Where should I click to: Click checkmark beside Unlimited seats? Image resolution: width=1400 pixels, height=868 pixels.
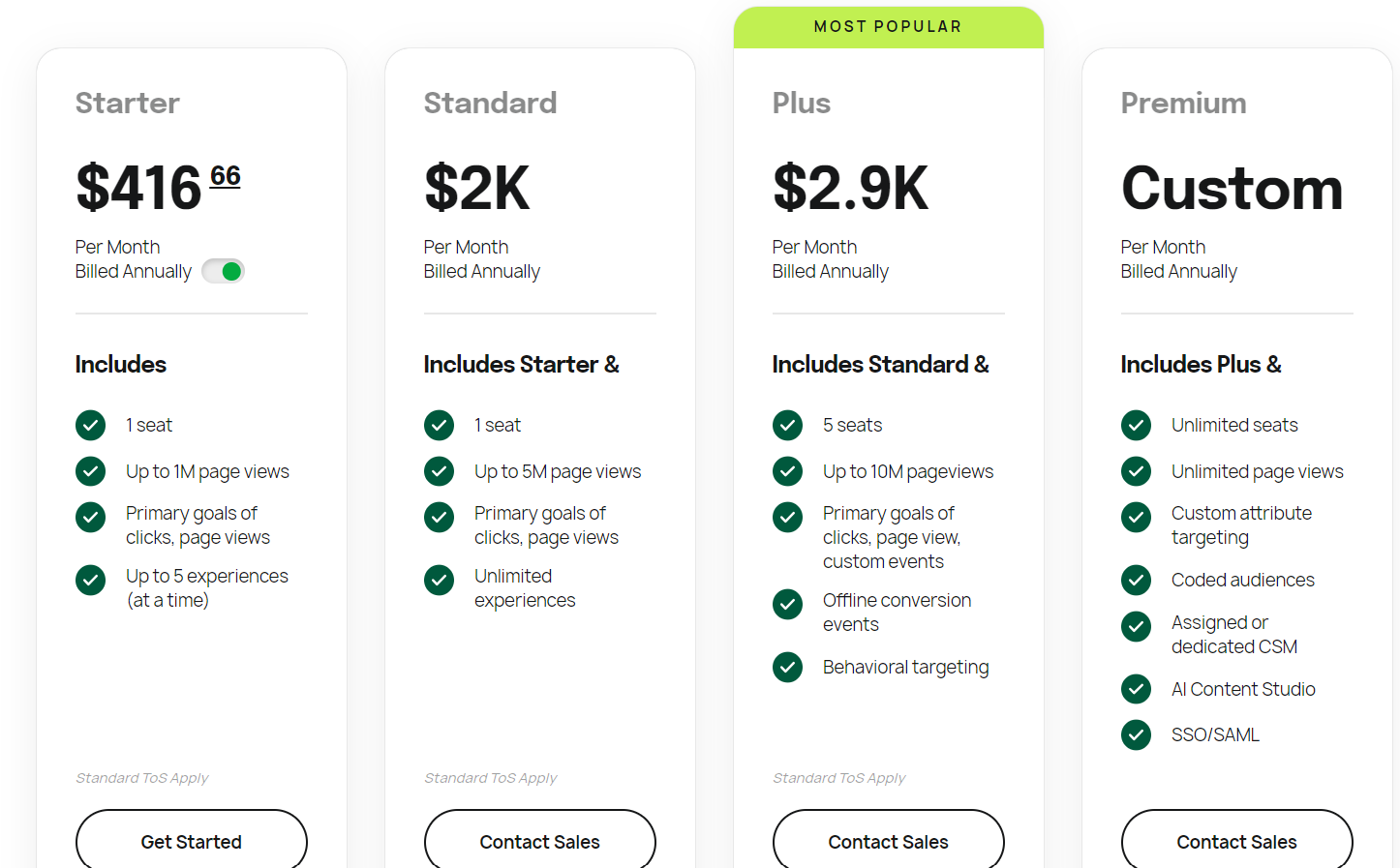pyautogui.click(x=1137, y=425)
